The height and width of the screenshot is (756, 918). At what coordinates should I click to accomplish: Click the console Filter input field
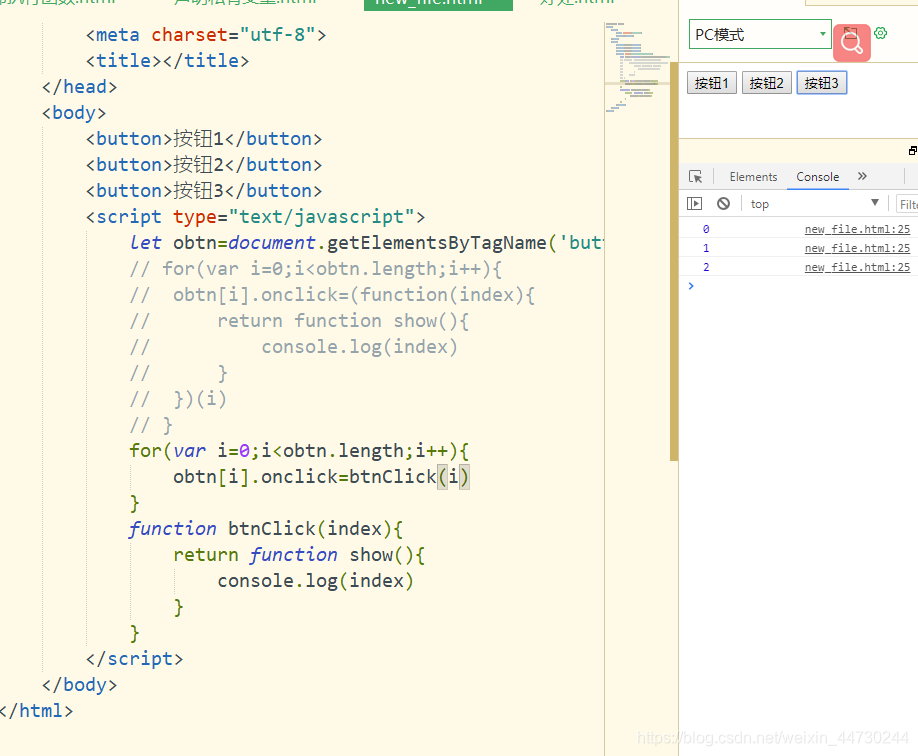(907, 204)
